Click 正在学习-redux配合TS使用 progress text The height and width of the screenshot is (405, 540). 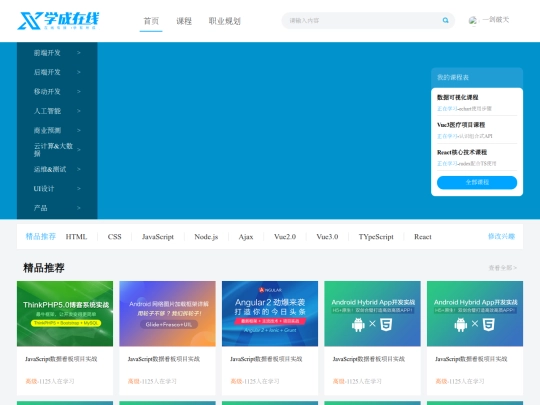coord(467,163)
